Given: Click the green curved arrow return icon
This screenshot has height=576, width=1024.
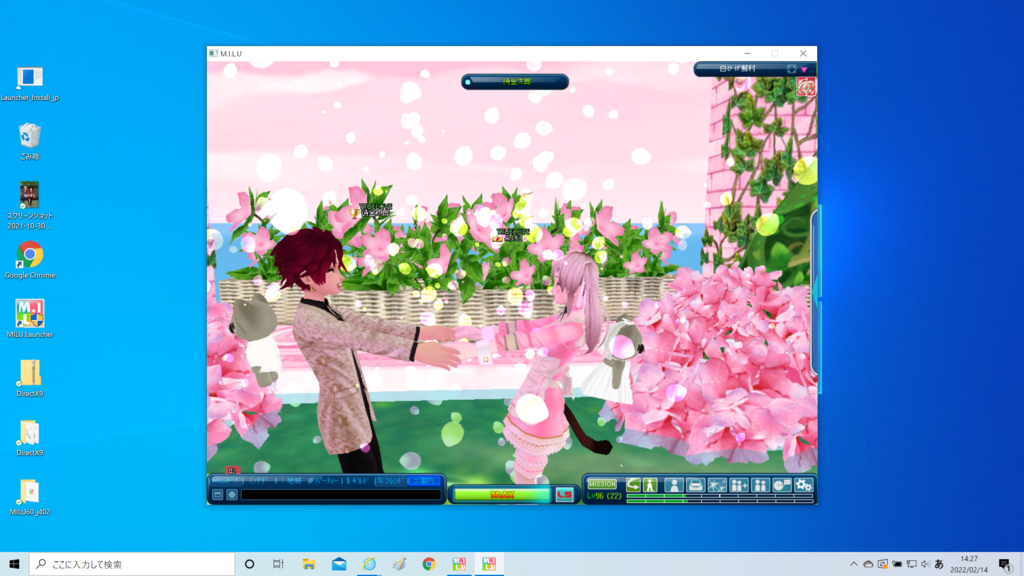Looking at the screenshot, I should click(x=633, y=485).
